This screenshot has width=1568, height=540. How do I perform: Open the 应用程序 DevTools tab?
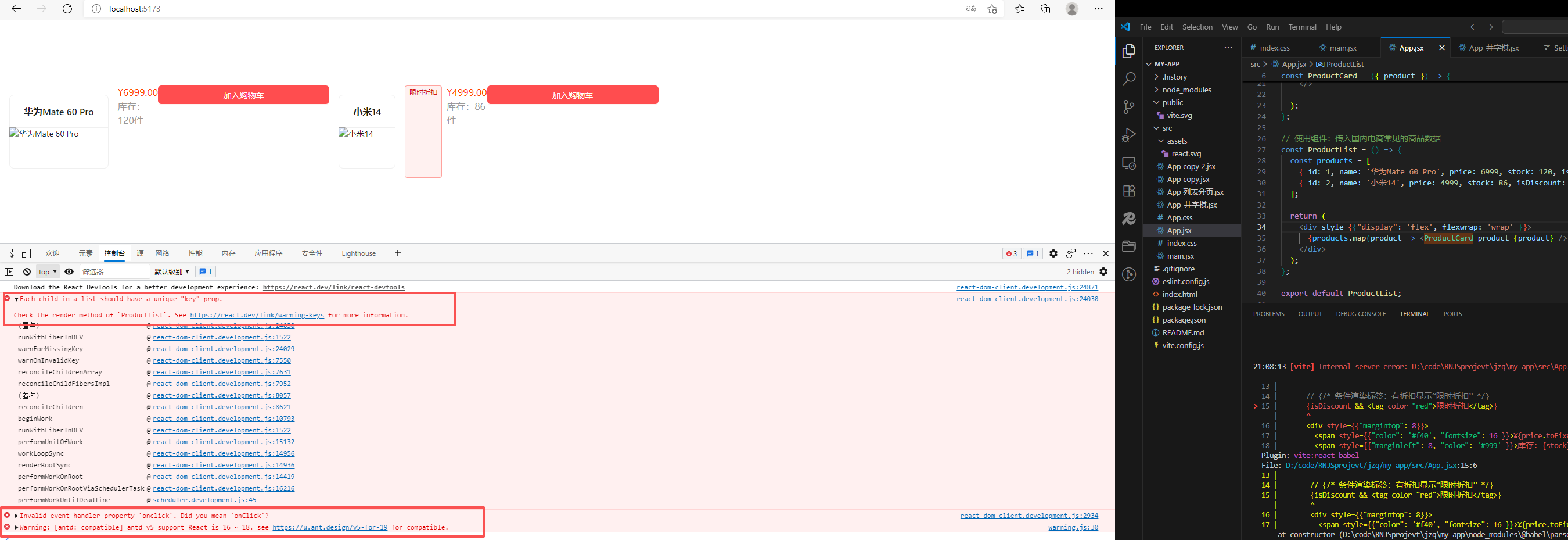coord(268,253)
